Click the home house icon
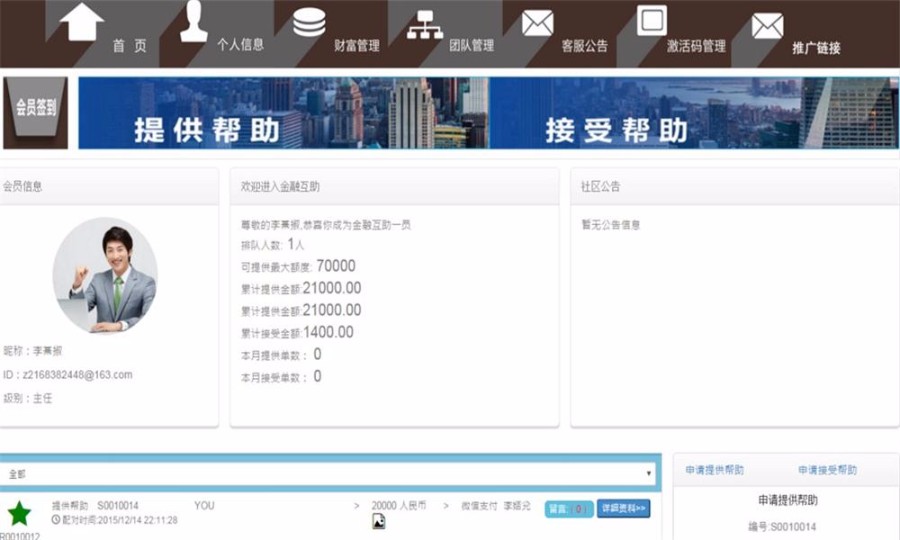900x540 pixels. pyautogui.click(x=82, y=22)
